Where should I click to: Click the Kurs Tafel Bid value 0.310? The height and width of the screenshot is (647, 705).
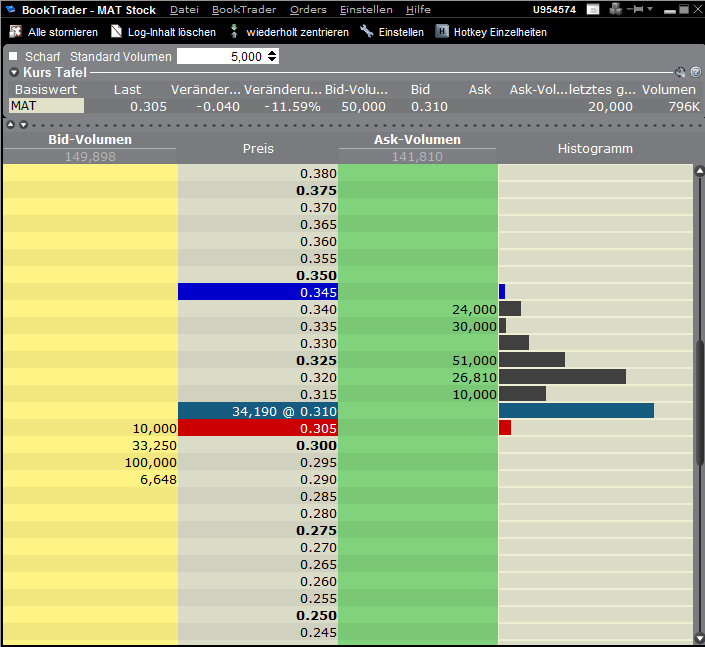429,107
